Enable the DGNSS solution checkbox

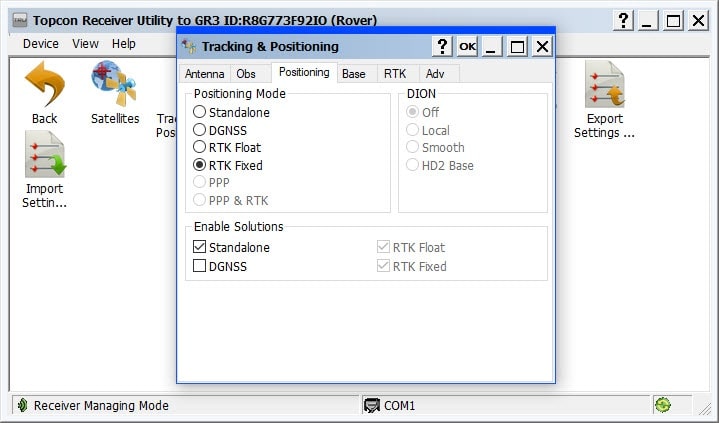click(x=200, y=266)
